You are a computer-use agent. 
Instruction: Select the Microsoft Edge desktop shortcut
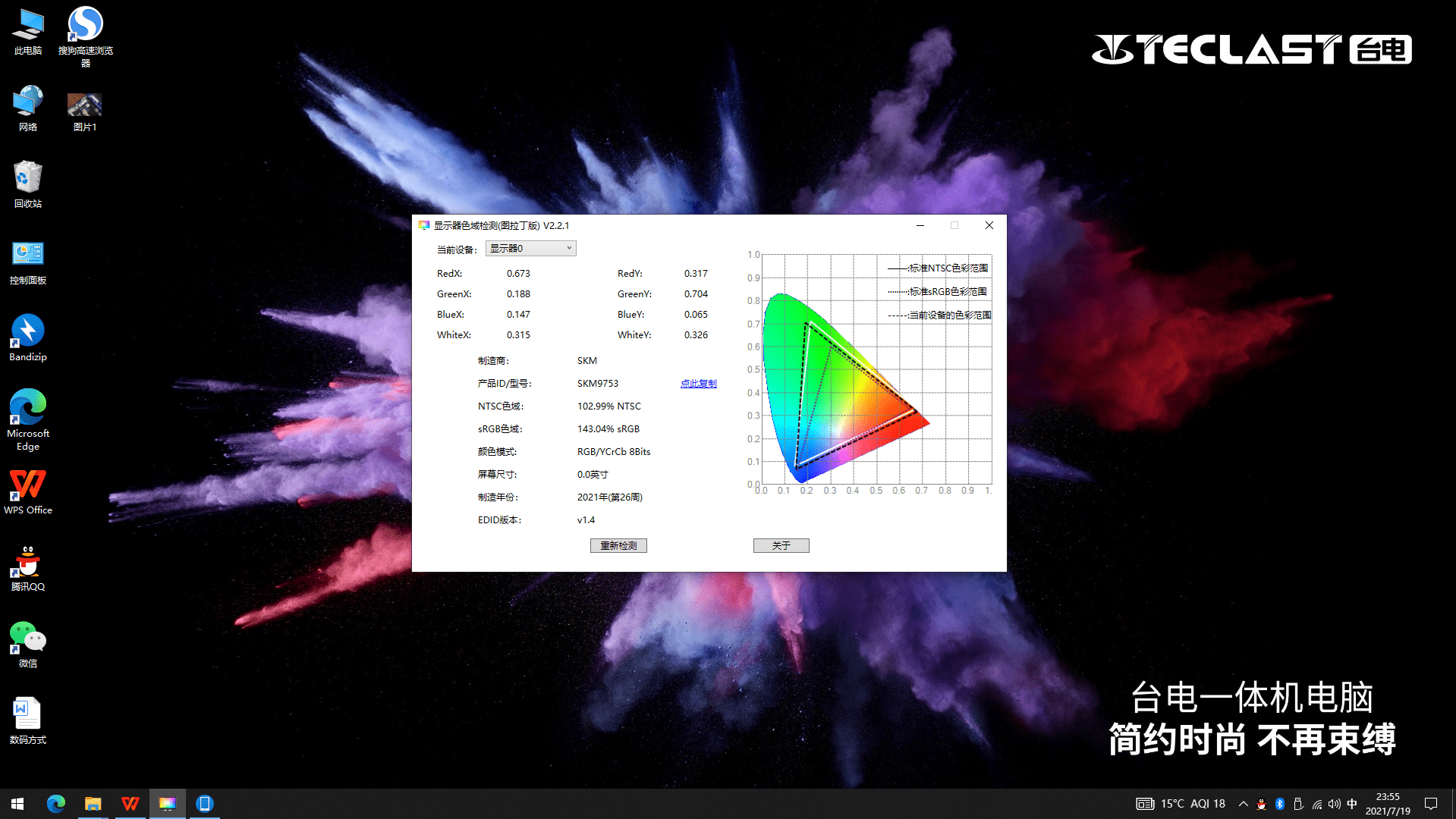click(28, 420)
